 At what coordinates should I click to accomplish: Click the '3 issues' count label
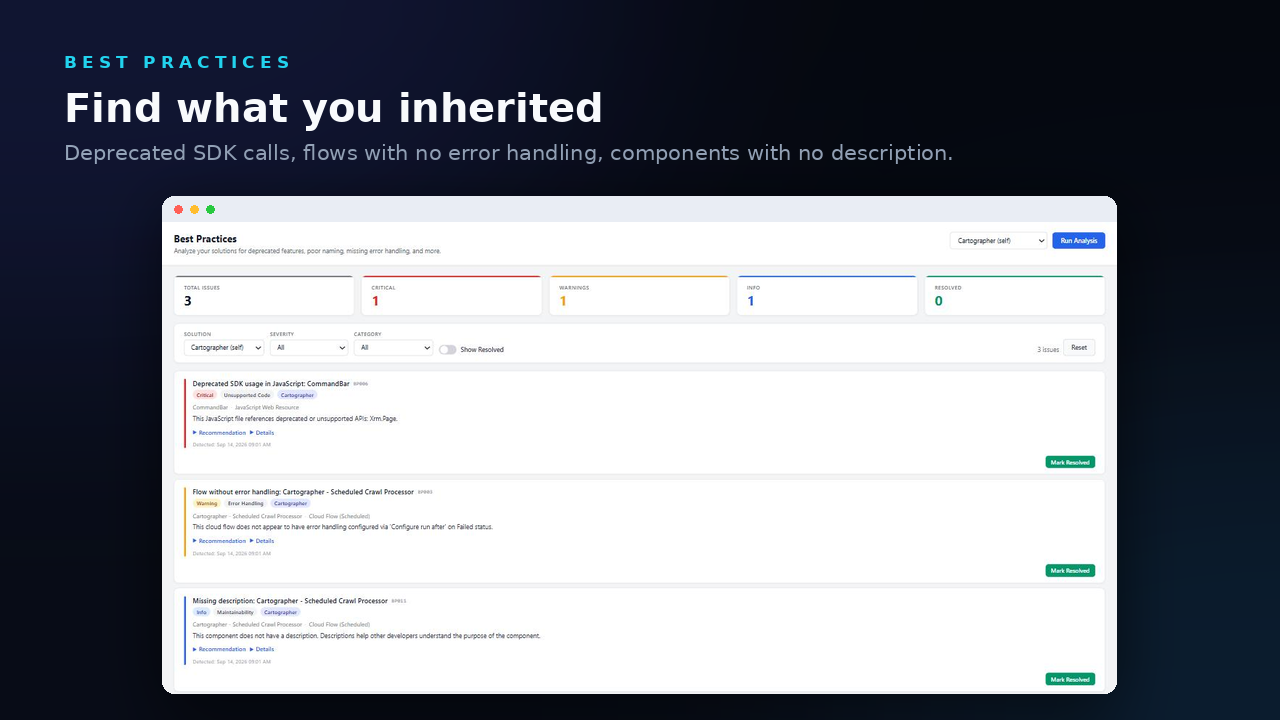point(1048,350)
